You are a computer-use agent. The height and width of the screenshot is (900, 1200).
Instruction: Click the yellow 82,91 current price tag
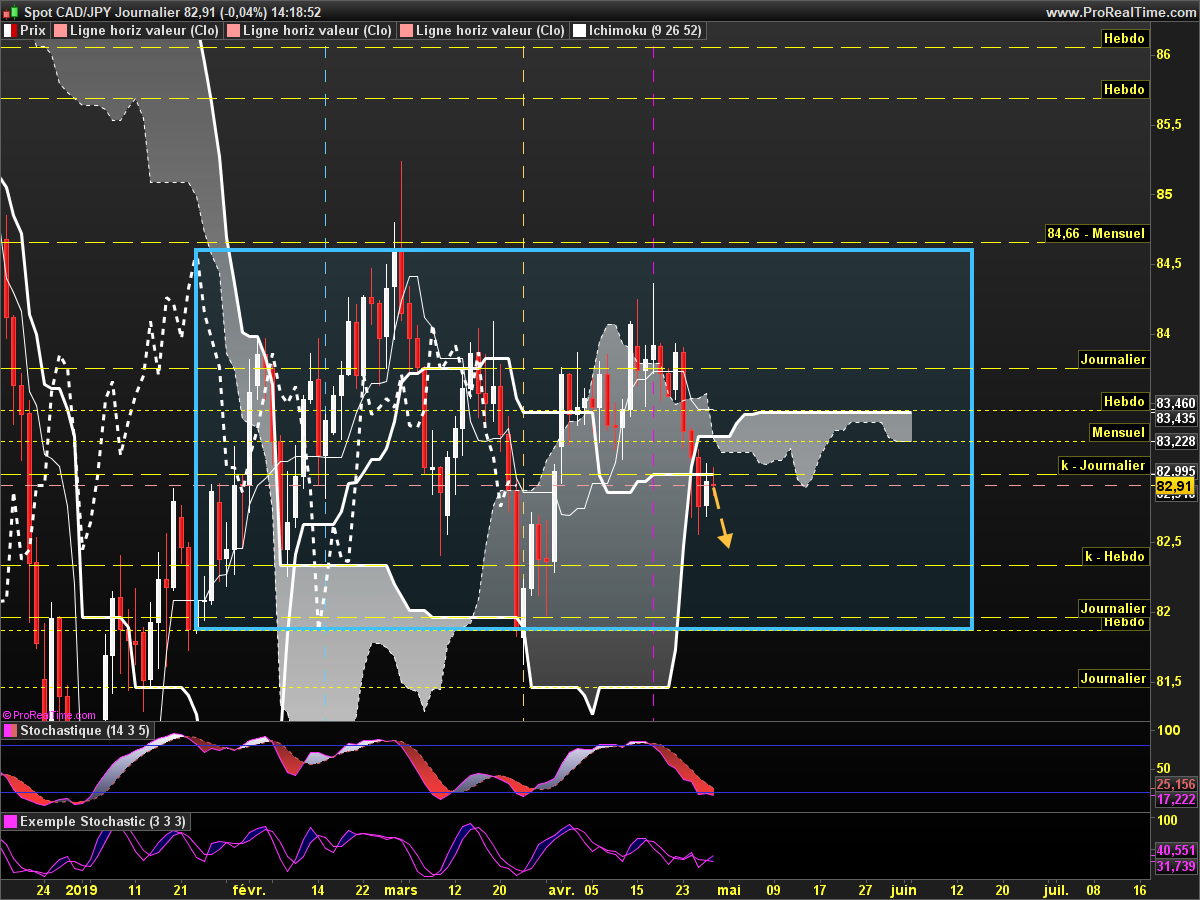coord(1175,487)
